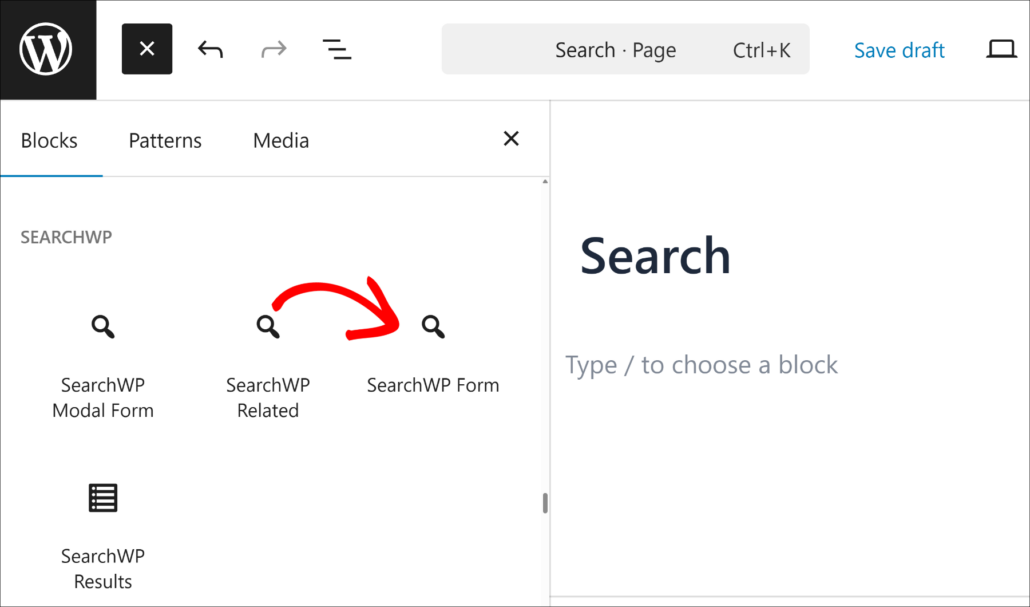Close the block inserter toggle button

(x=147, y=49)
